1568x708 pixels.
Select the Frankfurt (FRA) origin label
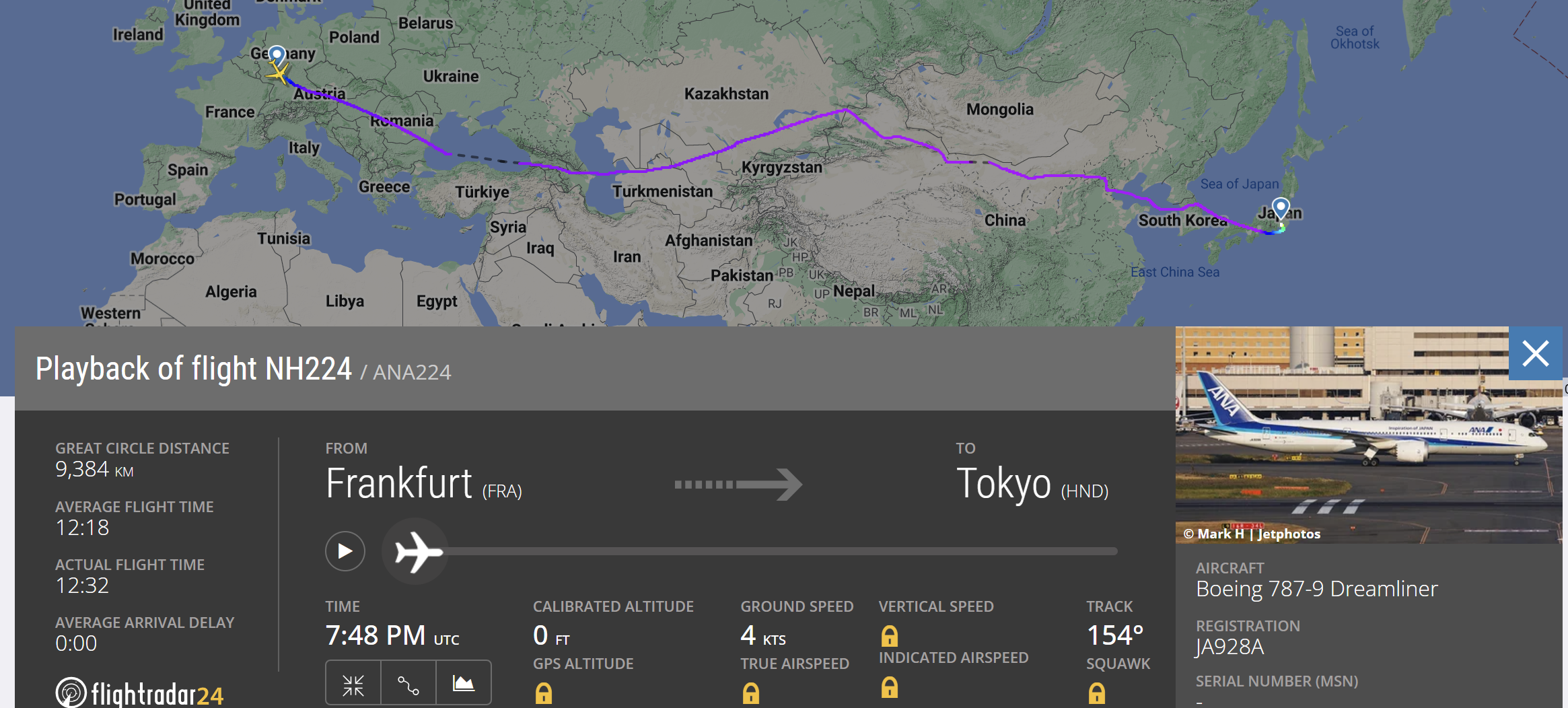coord(424,484)
